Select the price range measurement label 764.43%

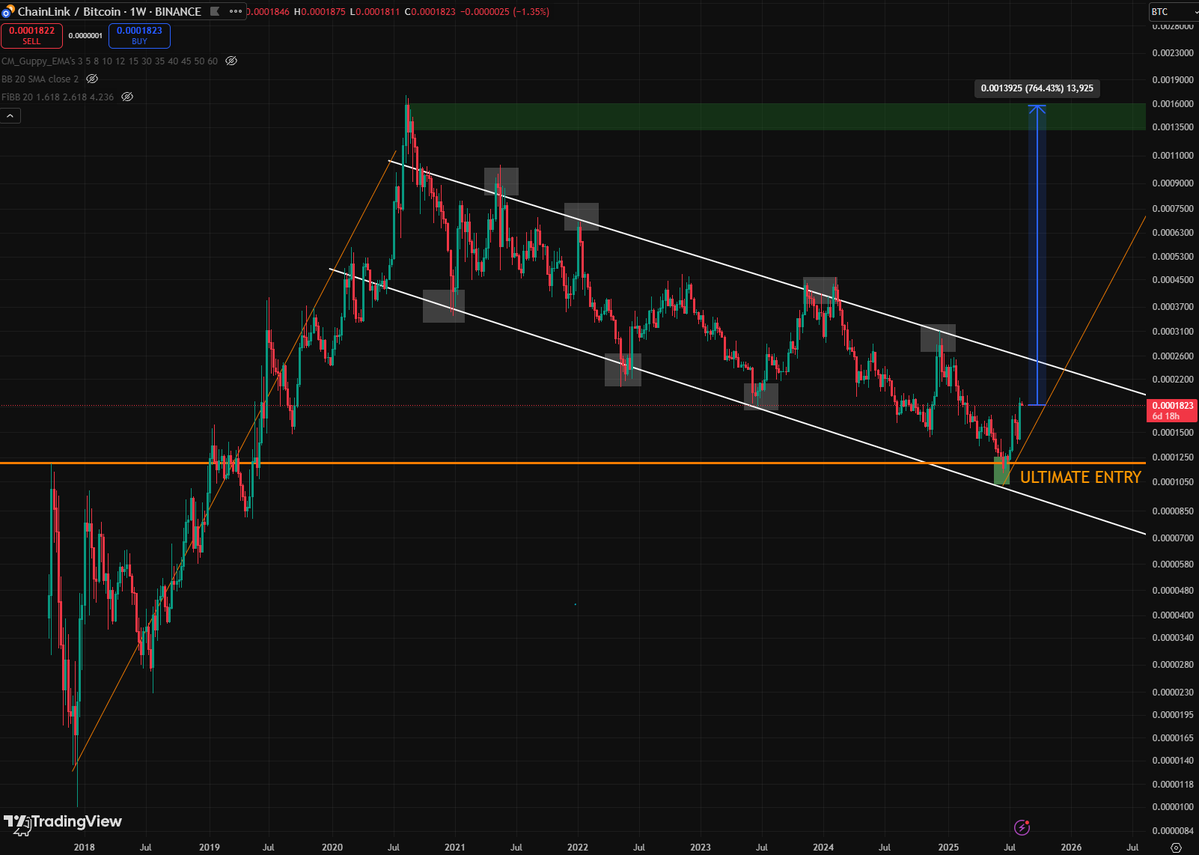pyautogui.click(x=1037, y=88)
